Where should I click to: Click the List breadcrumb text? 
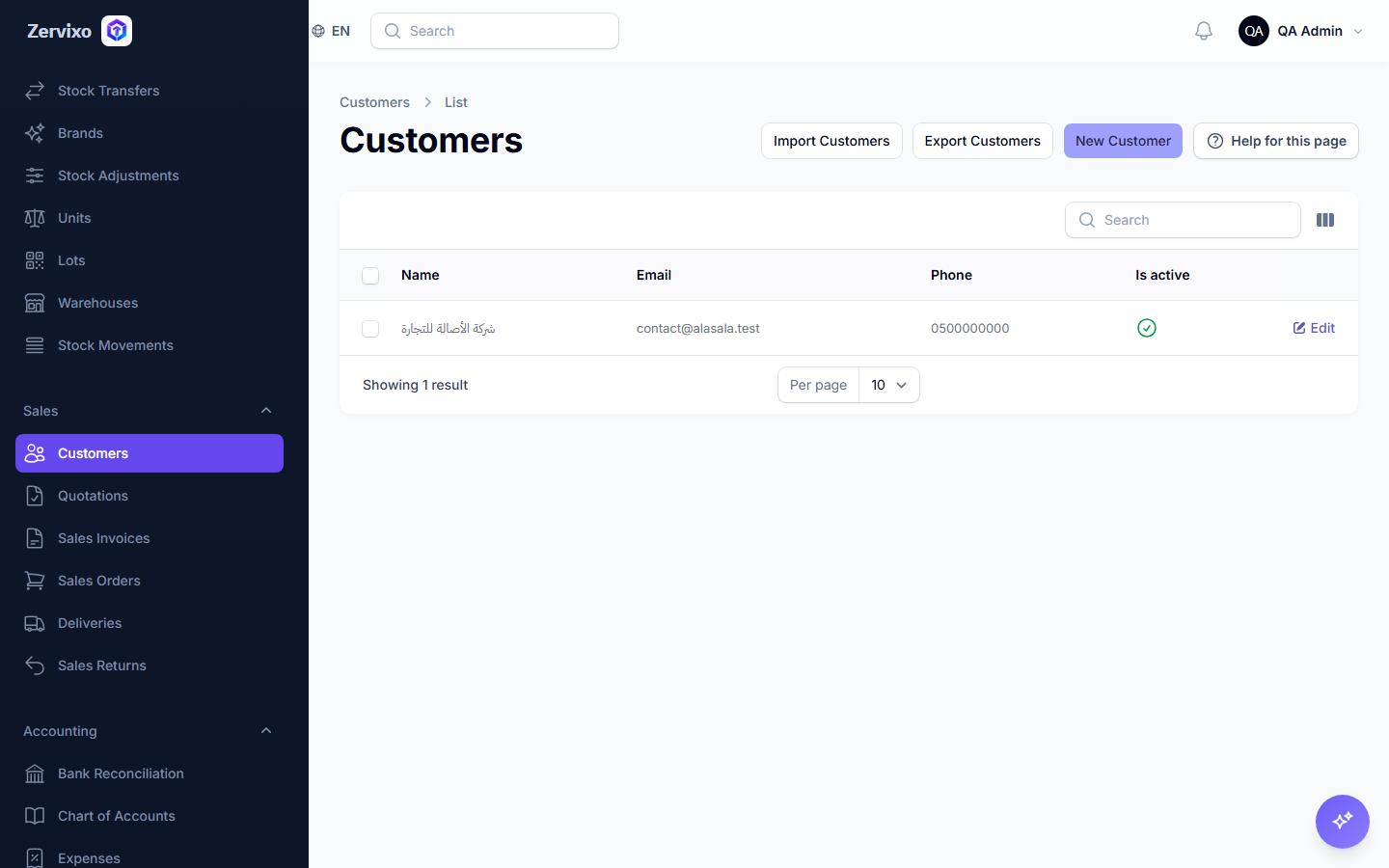(x=456, y=102)
